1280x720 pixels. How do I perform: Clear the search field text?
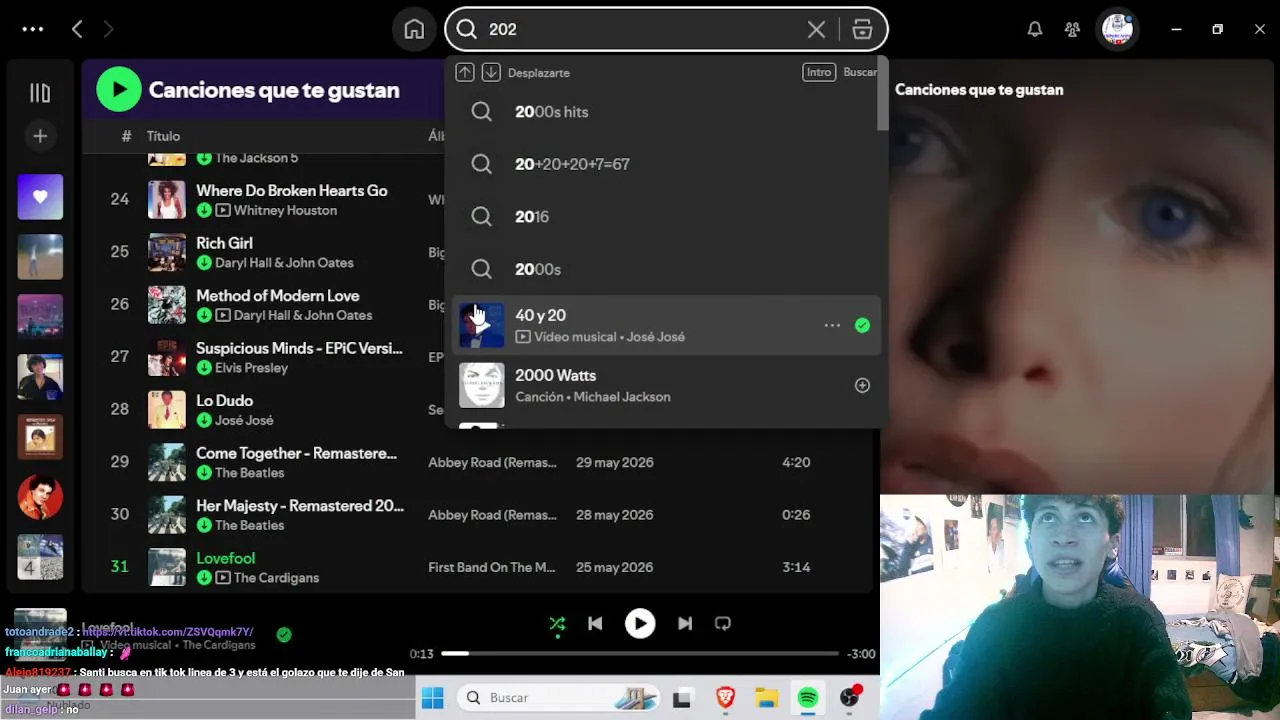(816, 29)
